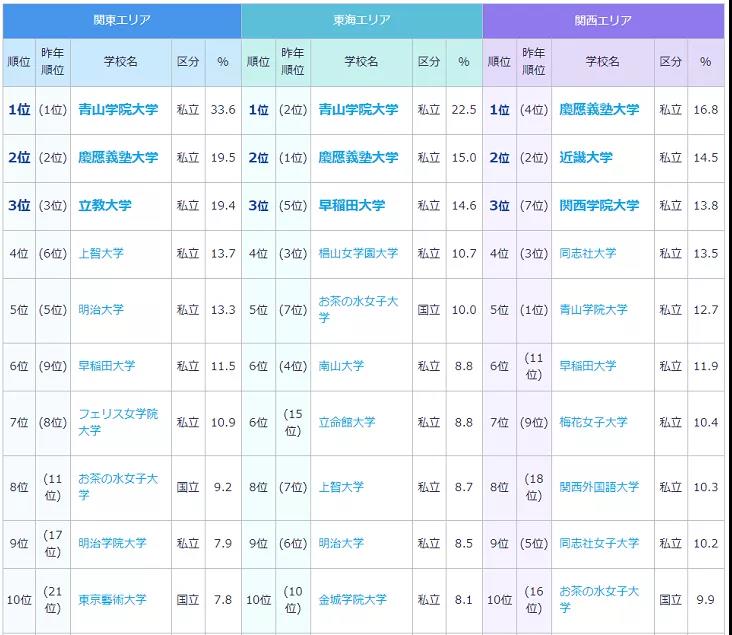The image size is (732, 635).
Task: Click the 椙山女学園大学 link
Action: coord(359,254)
